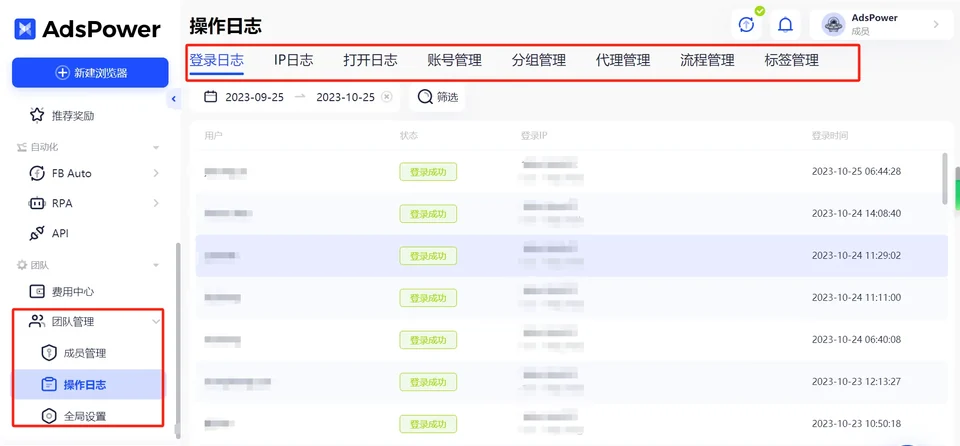Open the RPA robot icon
The image size is (960, 446).
point(37,203)
